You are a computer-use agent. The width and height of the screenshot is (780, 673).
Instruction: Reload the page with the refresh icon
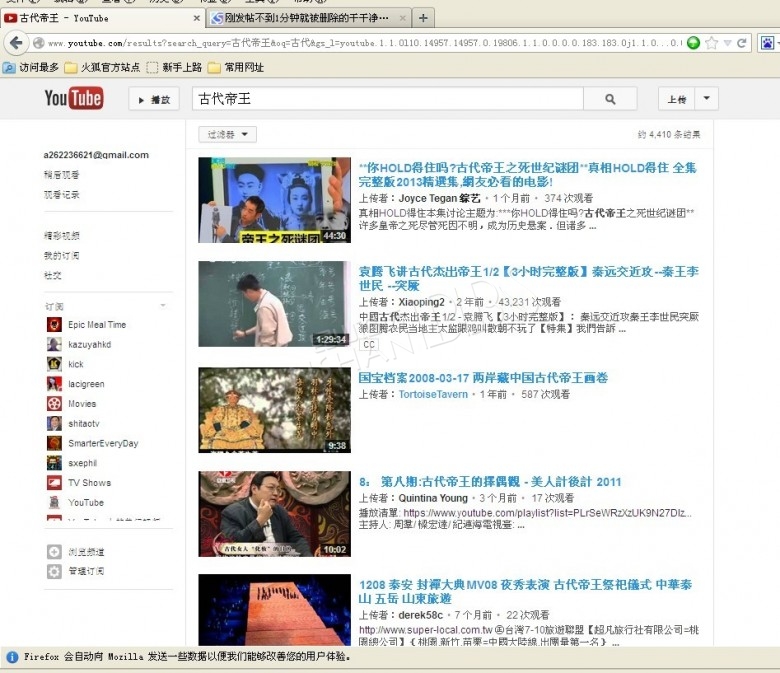click(x=742, y=43)
